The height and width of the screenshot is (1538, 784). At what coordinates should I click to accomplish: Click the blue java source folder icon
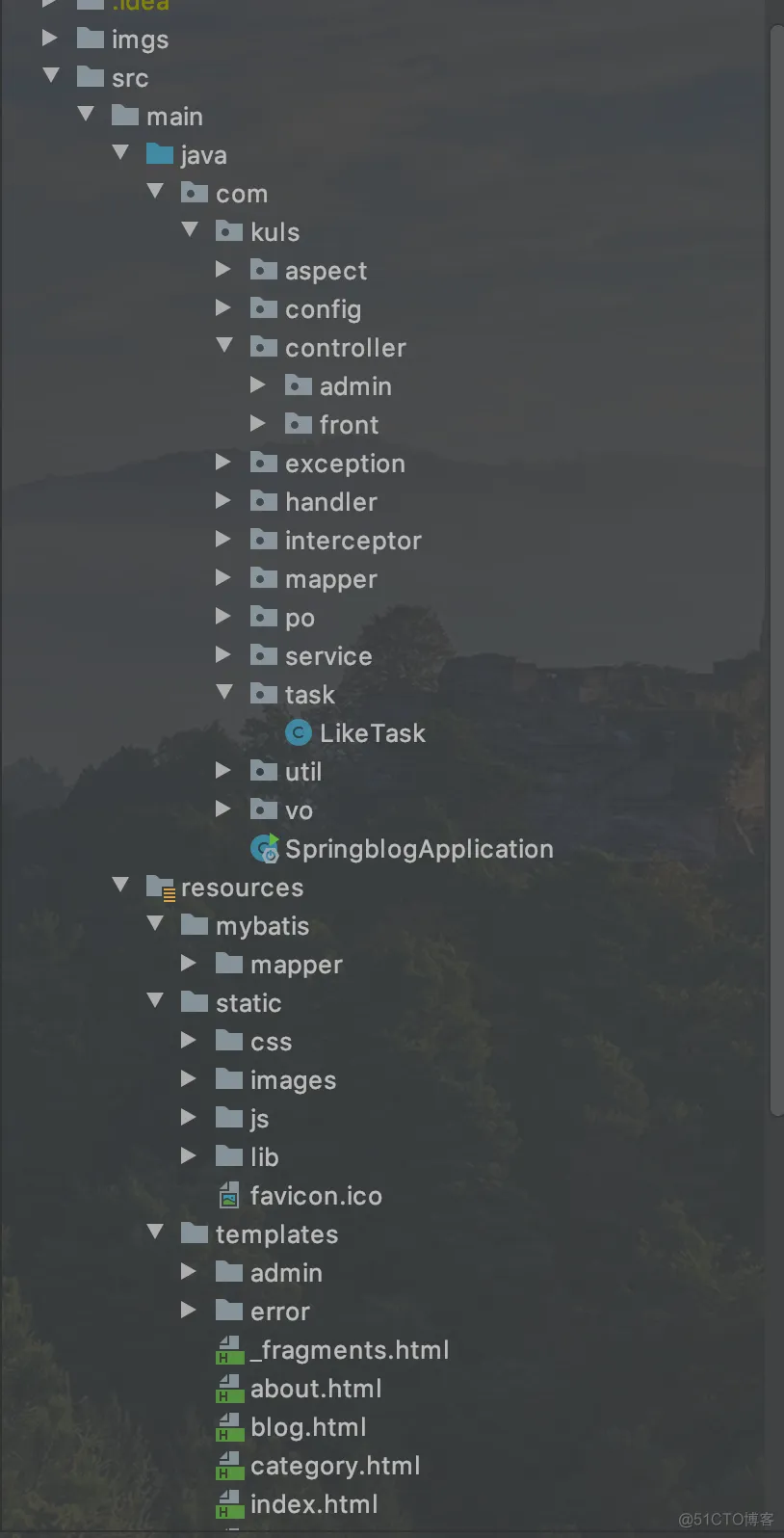tap(160, 155)
